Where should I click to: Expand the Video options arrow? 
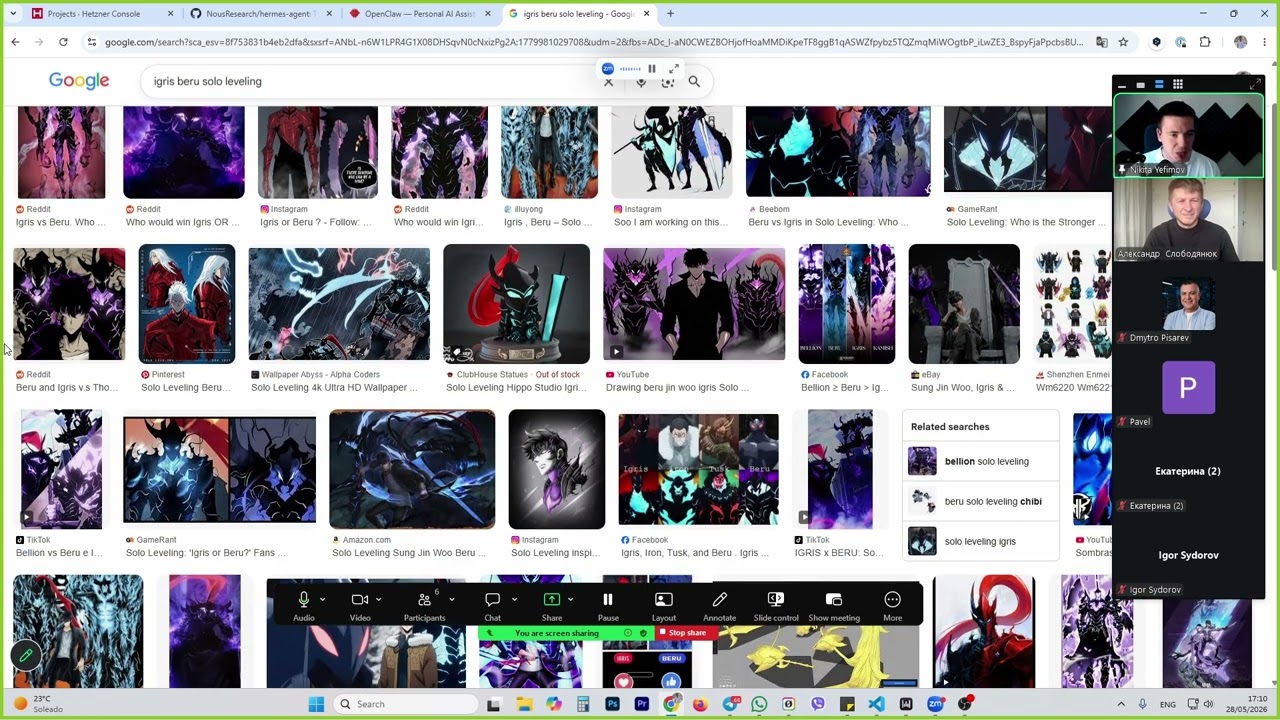[x=378, y=600]
